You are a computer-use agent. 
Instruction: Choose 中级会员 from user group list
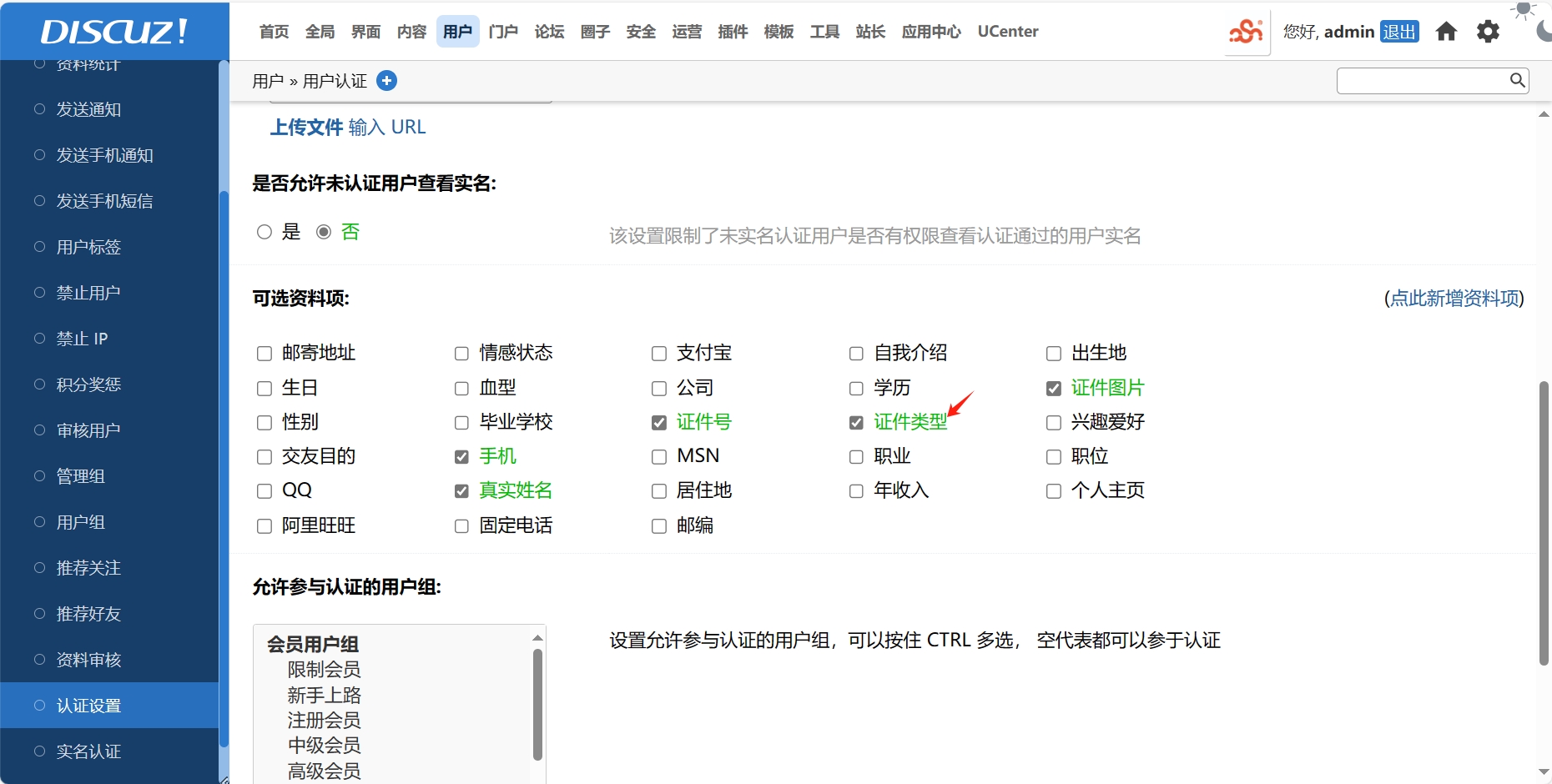pyautogui.click(x=324, y=745)
